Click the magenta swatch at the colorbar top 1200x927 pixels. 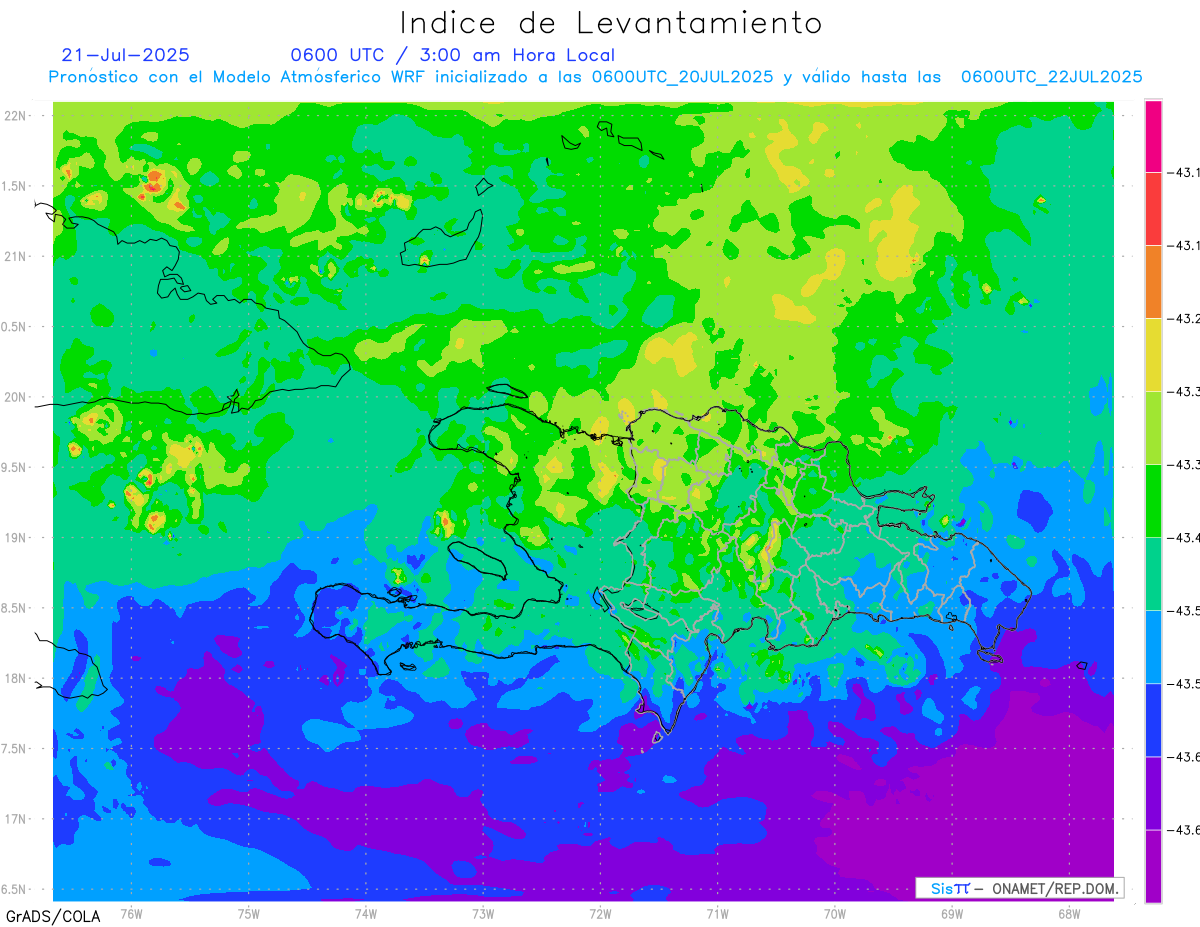click(x=1153, y=136)
